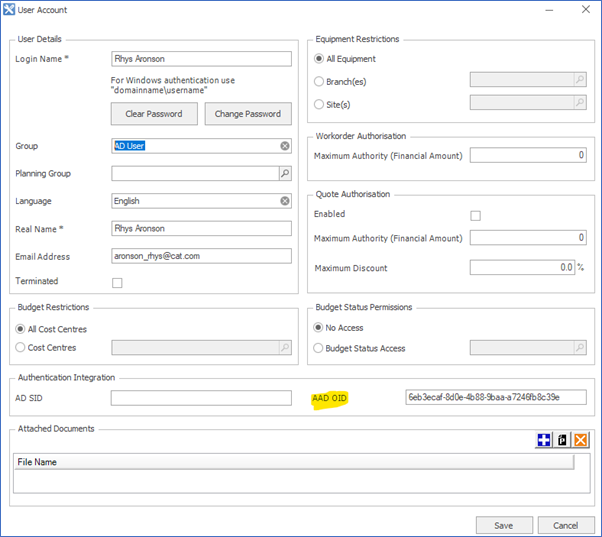The width and height of the screenshot is (602, 537).
Task: Open Planning Group lookup magnifier
Action: [285, 173]
